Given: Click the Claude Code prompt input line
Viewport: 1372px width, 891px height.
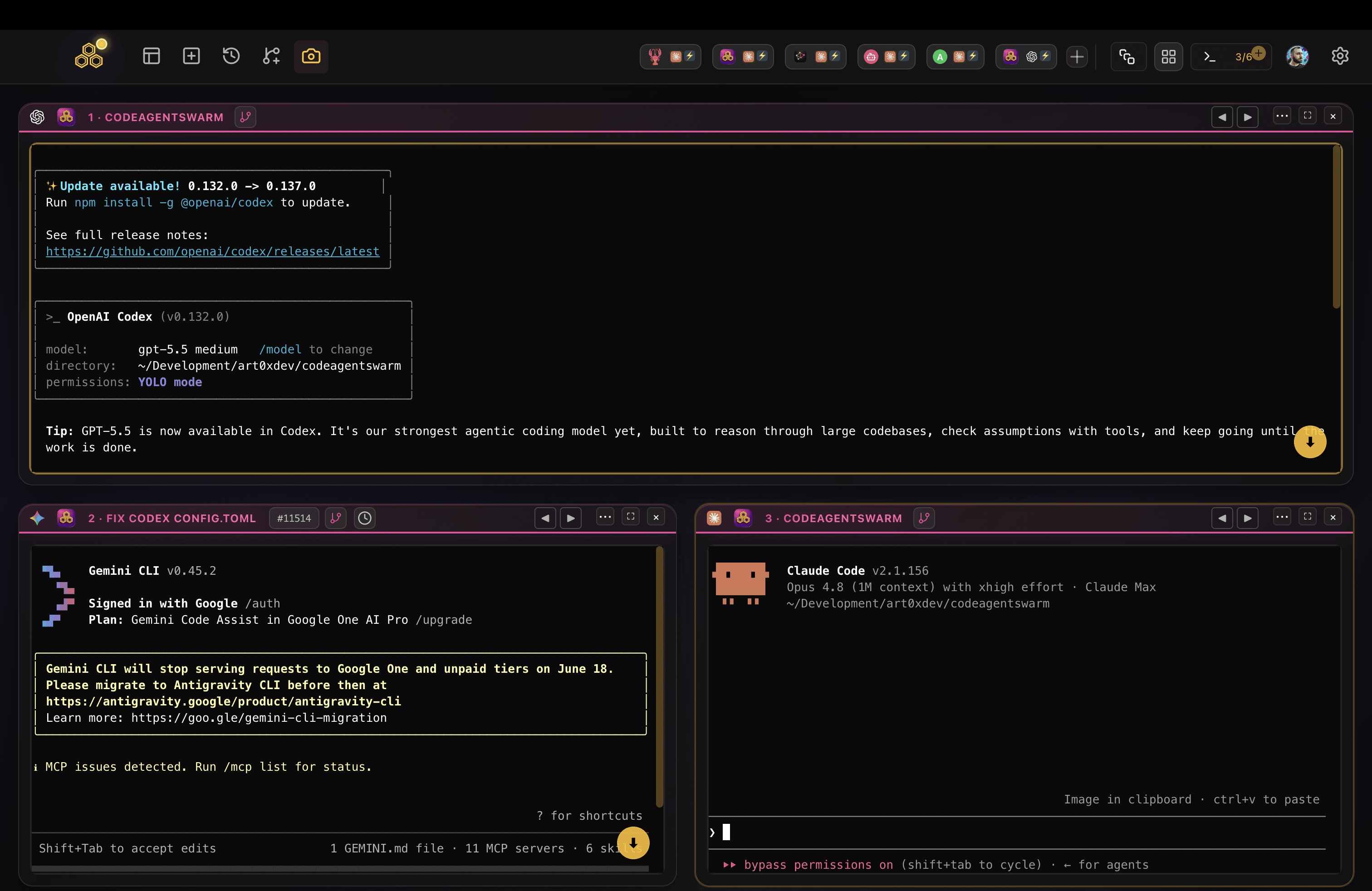Looking at the screenshot, I should pyautogui.click(x=1017, y=832).
